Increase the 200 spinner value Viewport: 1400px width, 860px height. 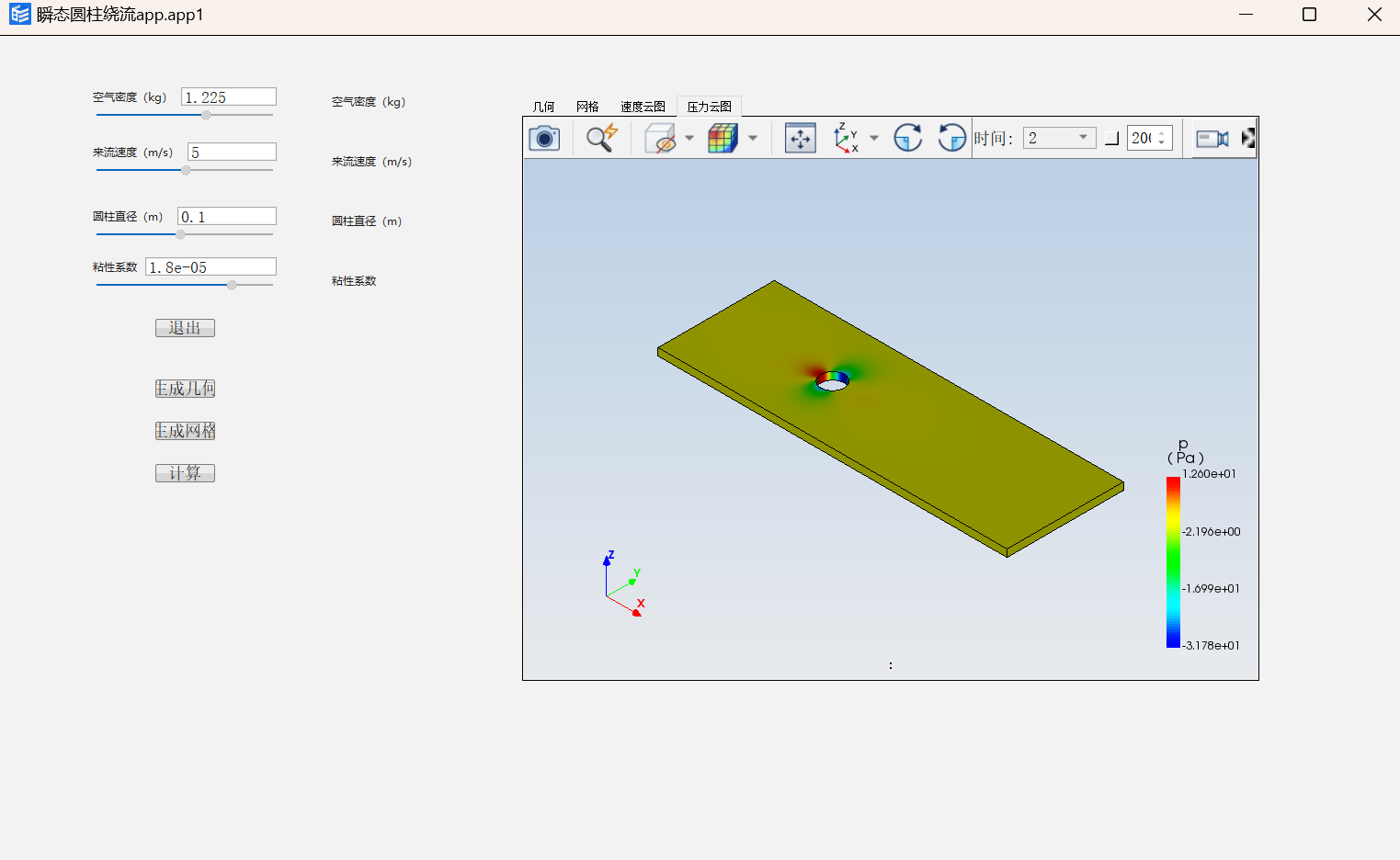pos(1162,133)
